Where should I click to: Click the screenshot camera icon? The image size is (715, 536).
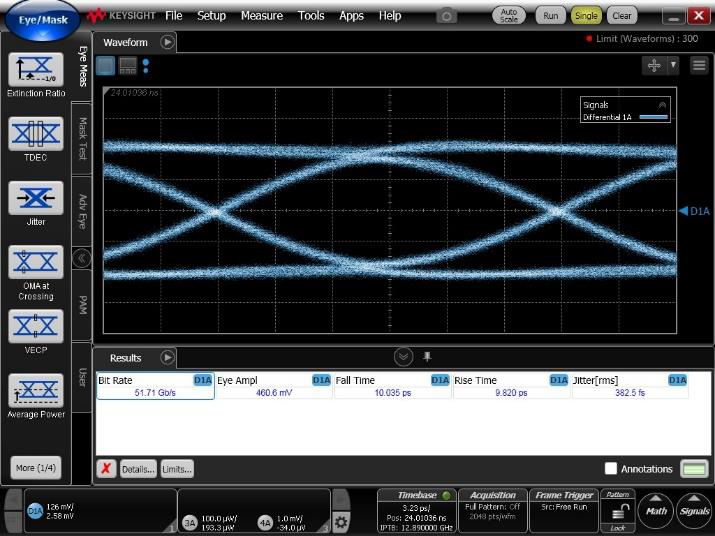pos(448,16)
